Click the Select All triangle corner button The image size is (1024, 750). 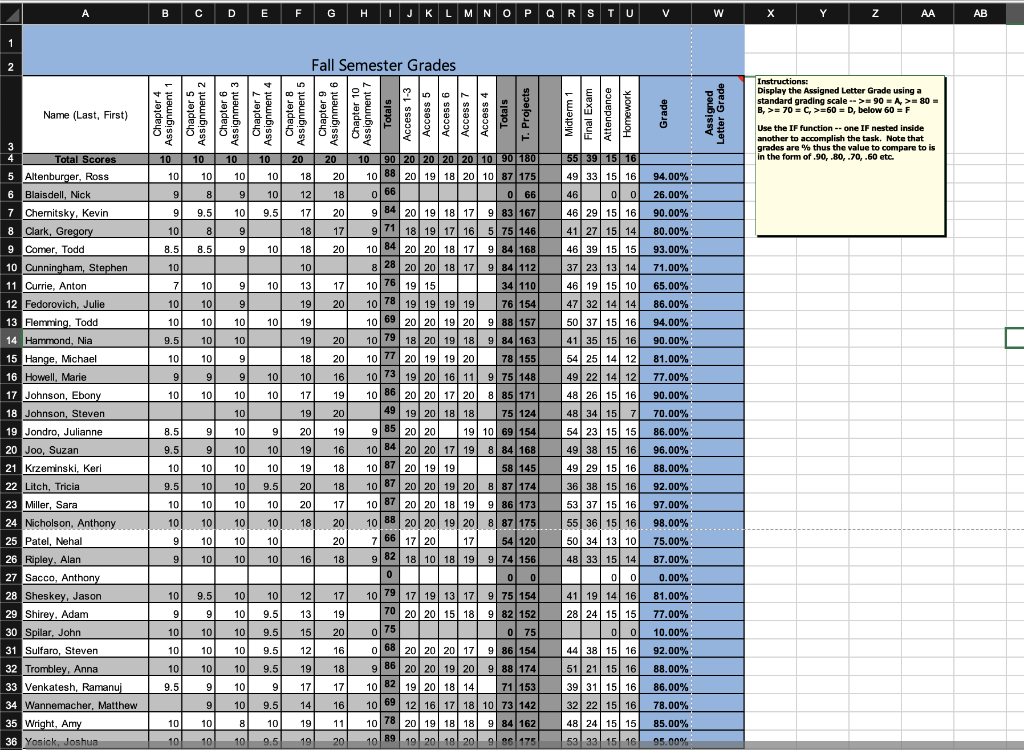tap(9, 13)
